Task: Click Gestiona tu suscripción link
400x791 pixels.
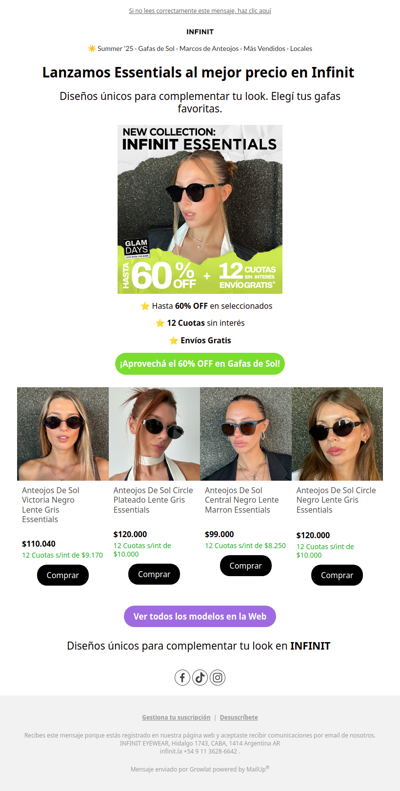Action: pyautogui.click(x=176, y=717)
